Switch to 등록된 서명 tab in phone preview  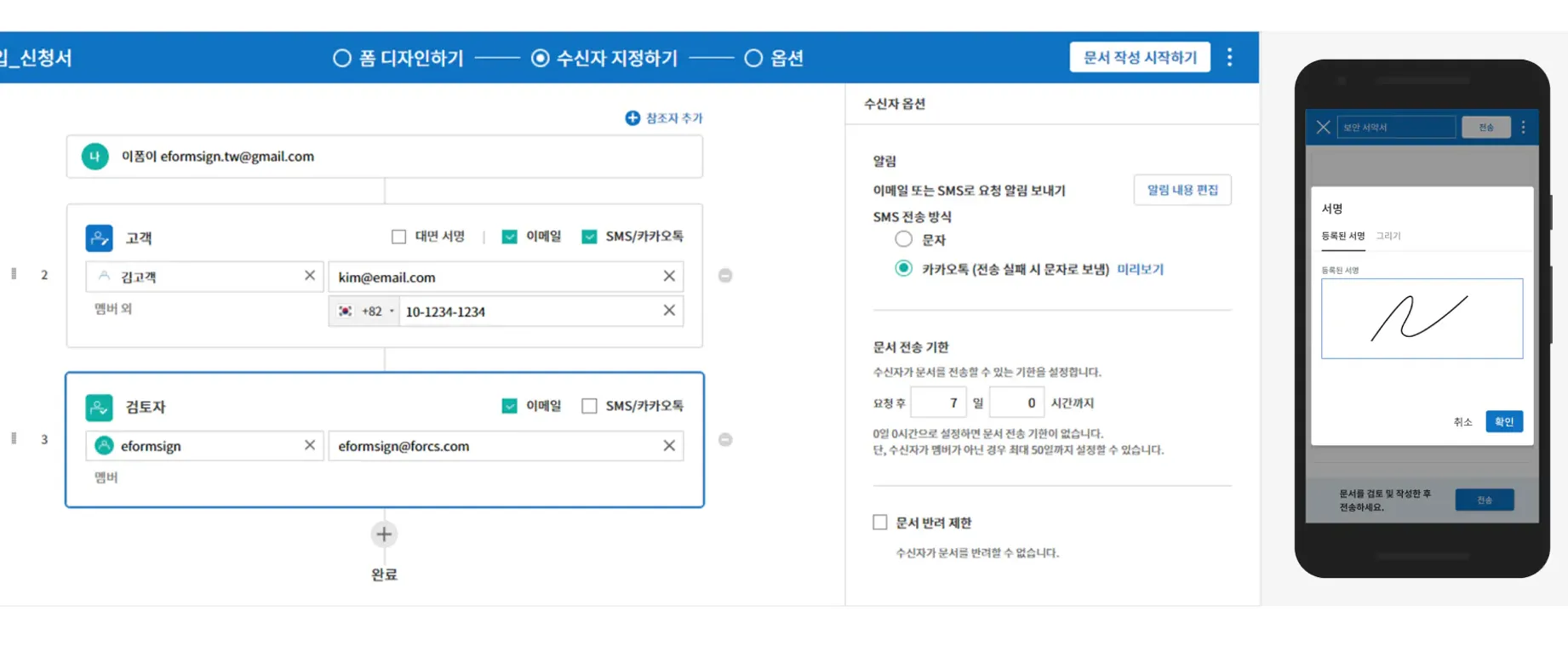click(x=1342, y=237)
